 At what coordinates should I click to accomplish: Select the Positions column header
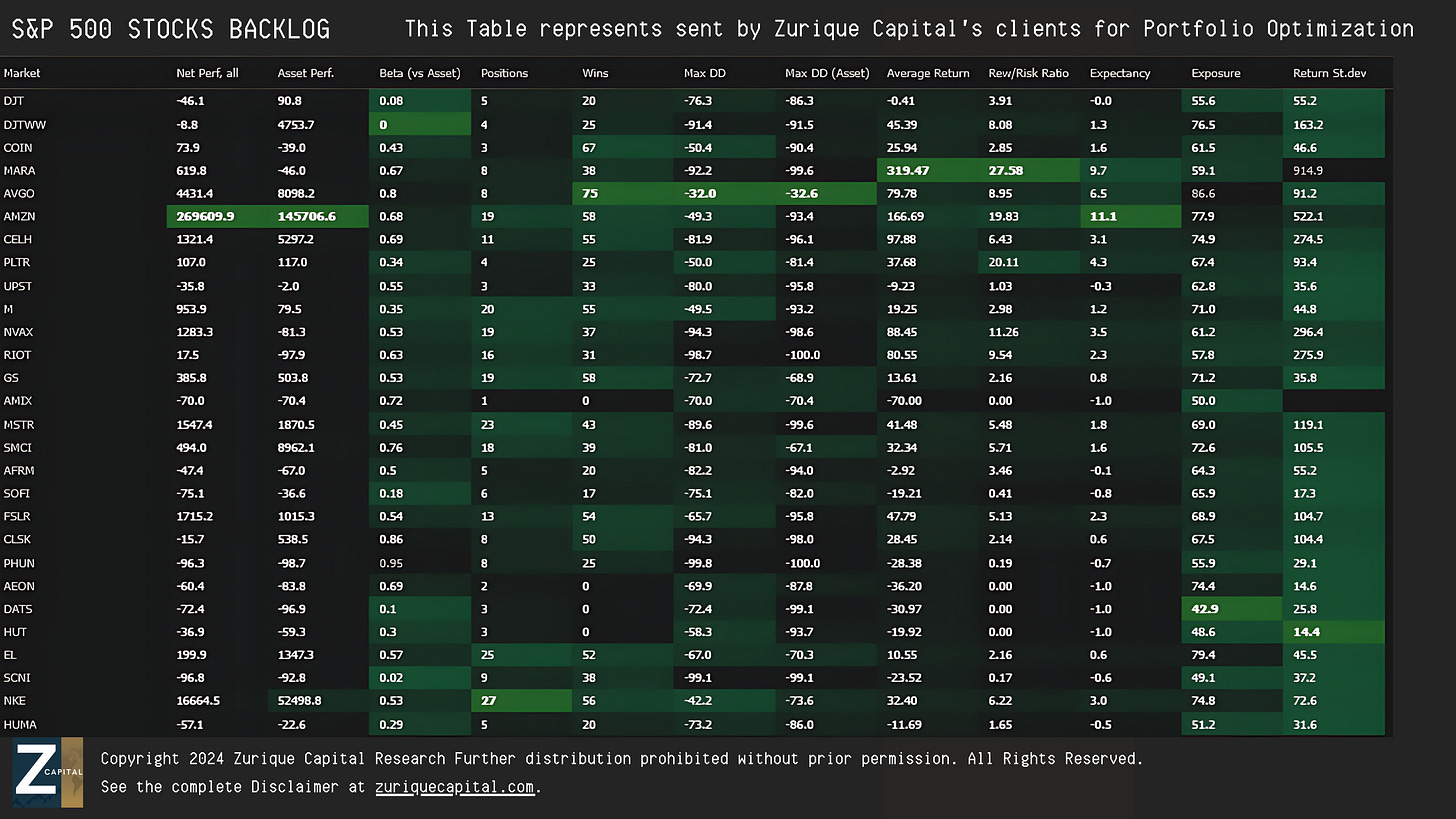coord(504,73)
